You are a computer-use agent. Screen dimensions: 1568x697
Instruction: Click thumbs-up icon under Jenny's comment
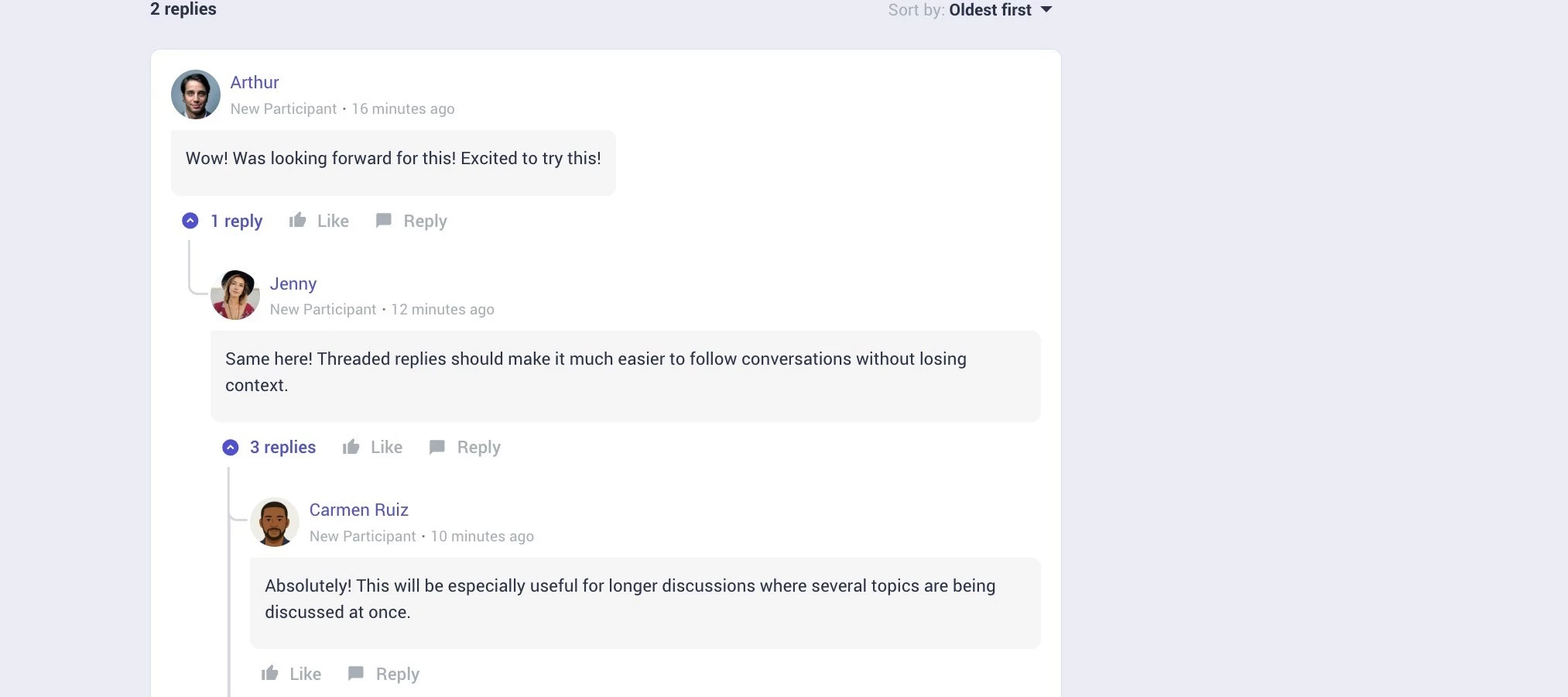tap(351, 447)
